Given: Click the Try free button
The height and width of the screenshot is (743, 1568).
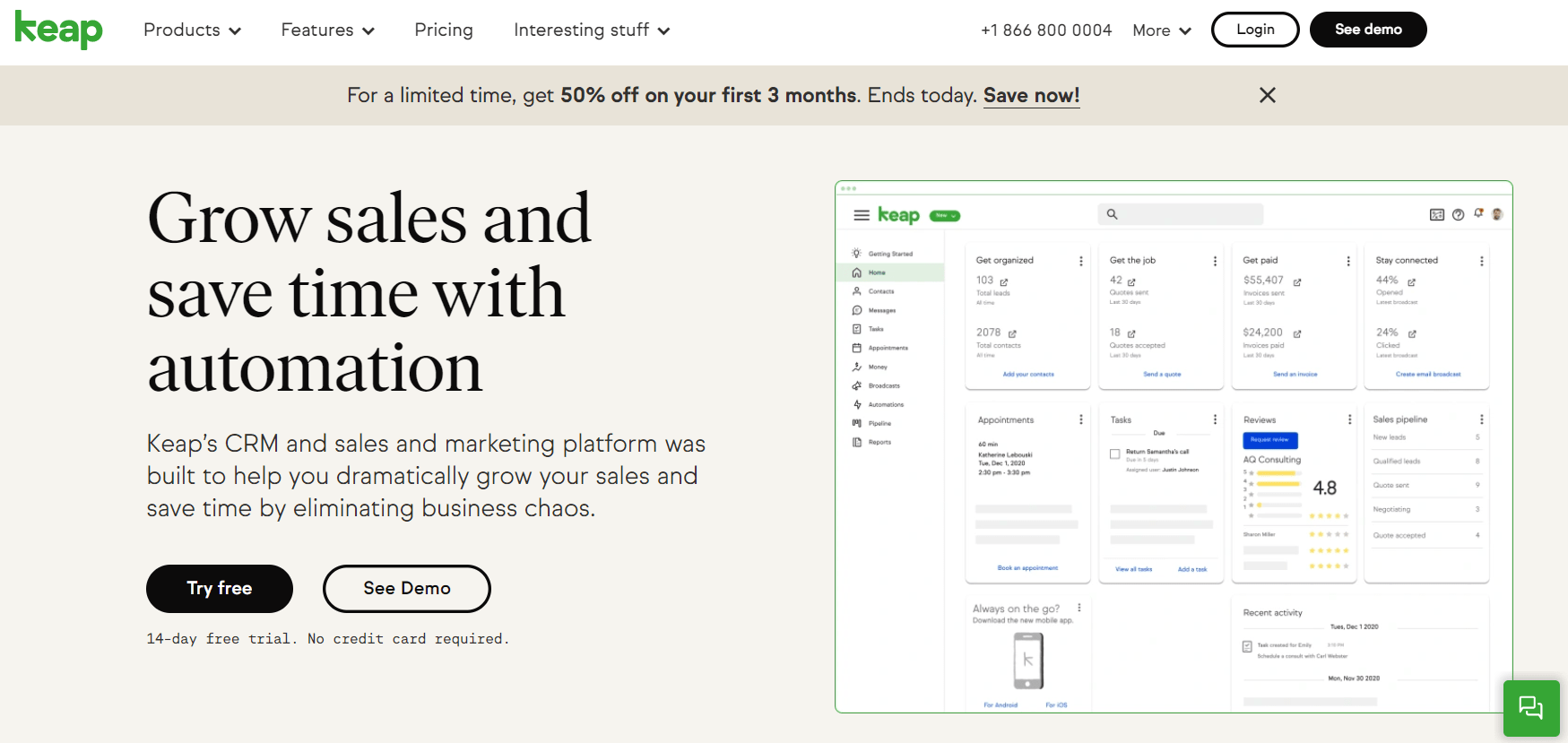Looking at the screenshot, I should [x=220, y=589].
